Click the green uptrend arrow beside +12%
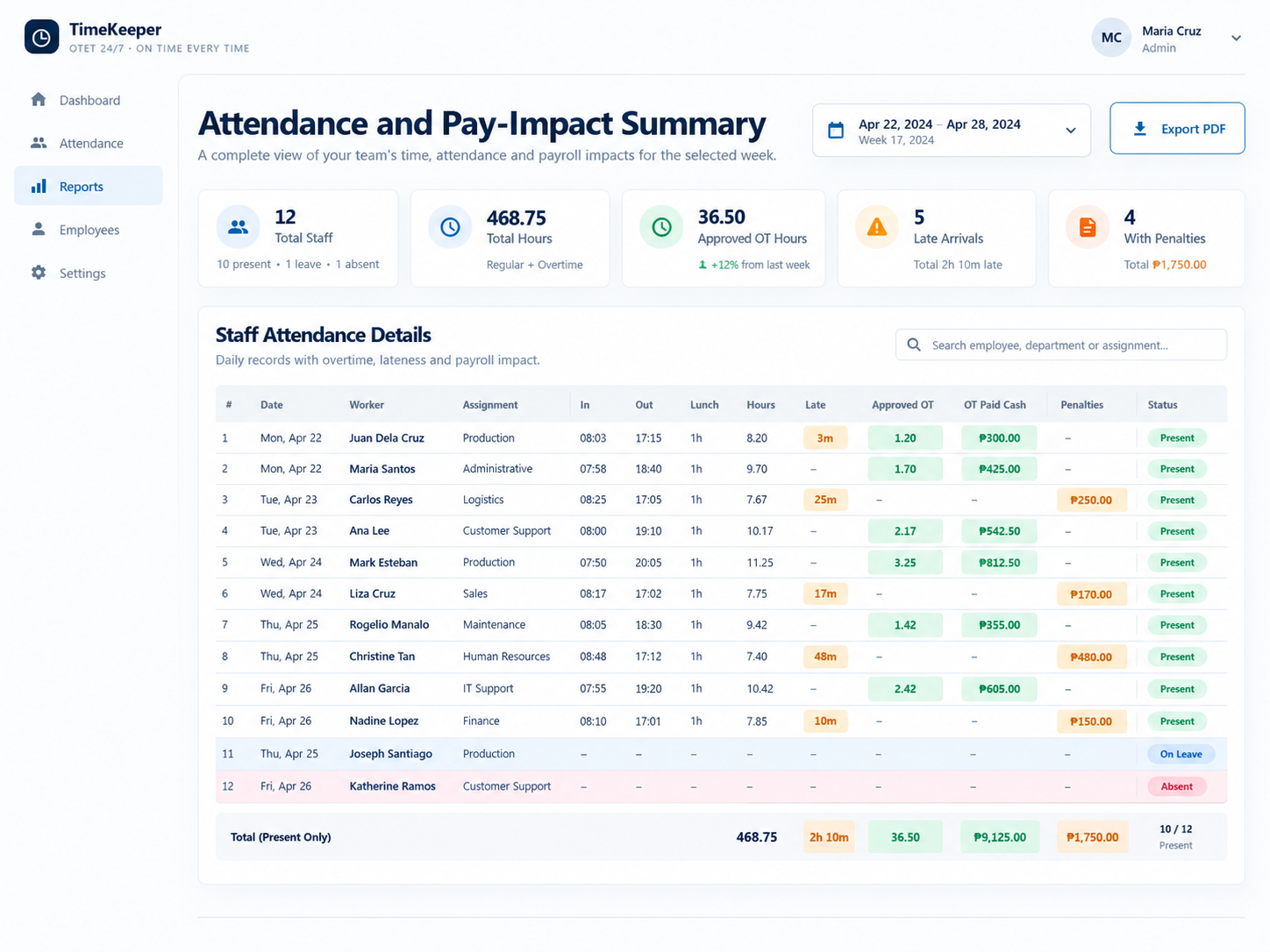This screenshot has height=952, width=1270. click(703, 265)
